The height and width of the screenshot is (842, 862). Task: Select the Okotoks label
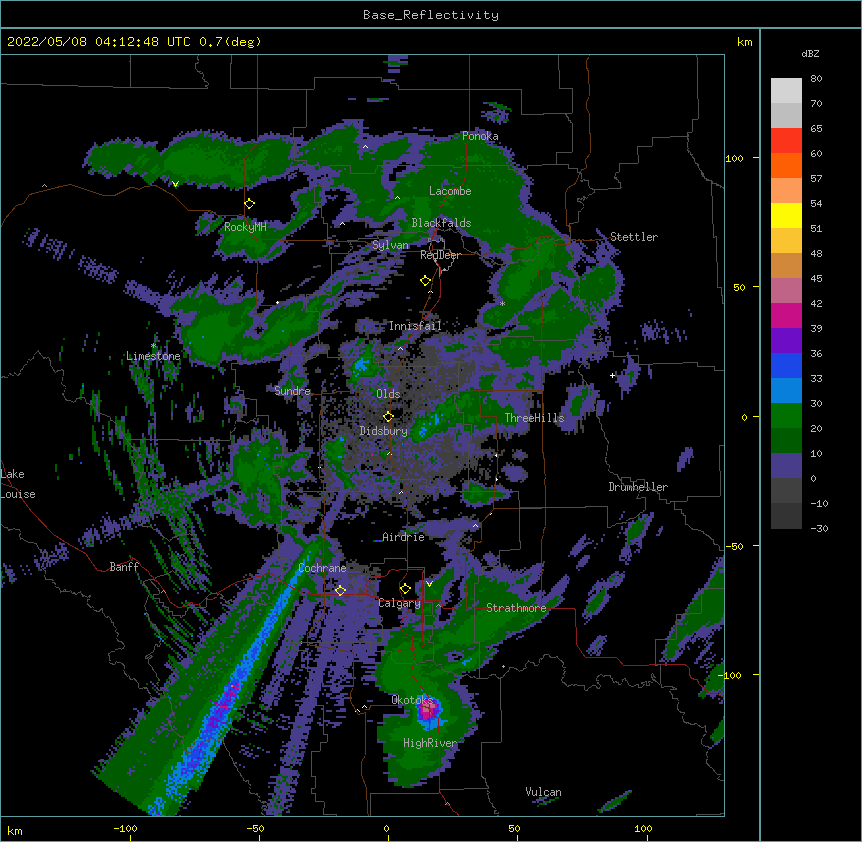click(412, 700)
